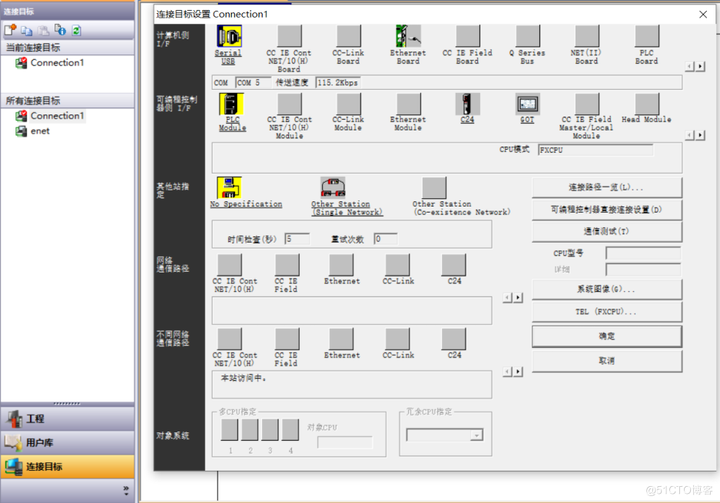Open the redundant CPU specification dropdown
Screen dimensions: 720x503
[477, 435]
